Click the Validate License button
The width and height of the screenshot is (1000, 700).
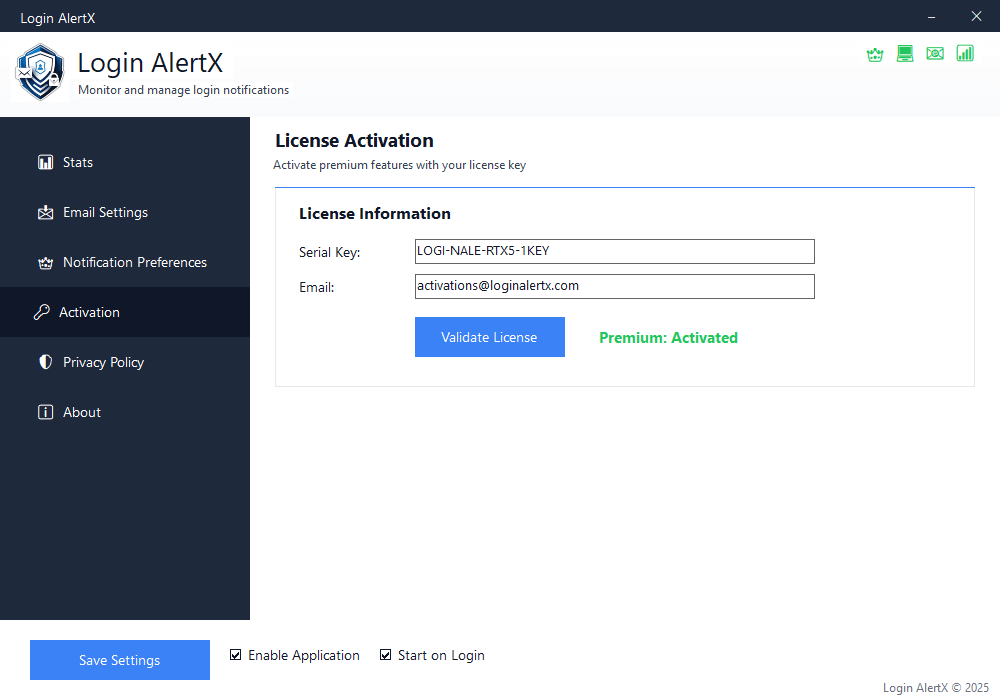pyautogui.click(x=489, y=337)
